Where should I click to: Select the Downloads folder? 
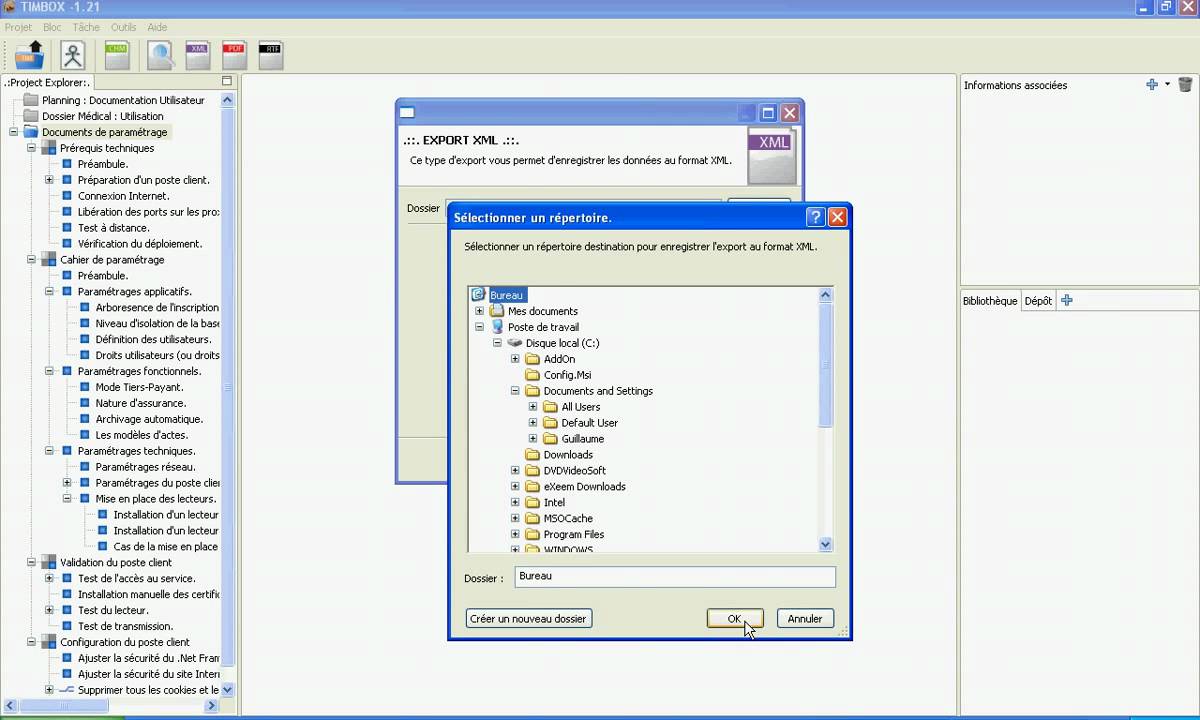(567, 455)
